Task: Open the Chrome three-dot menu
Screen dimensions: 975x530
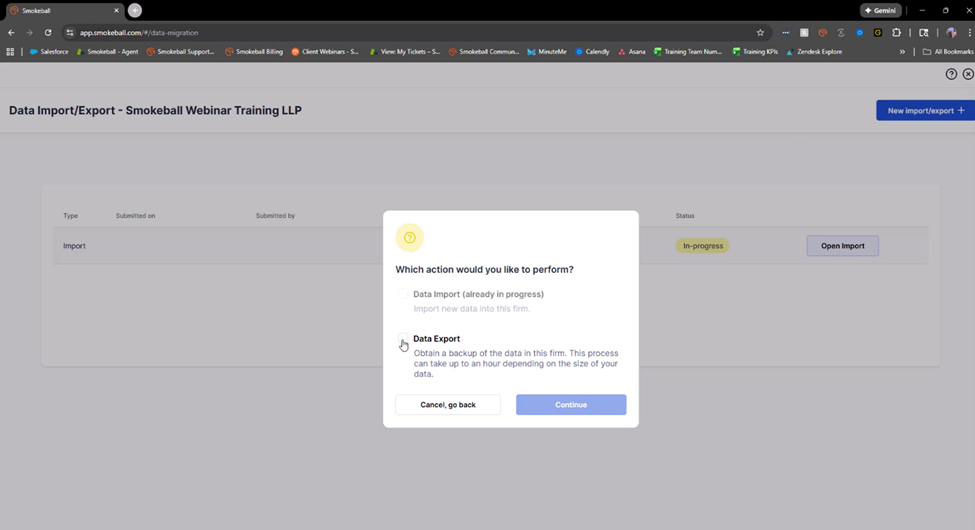Action: click(x=969, y=33)
